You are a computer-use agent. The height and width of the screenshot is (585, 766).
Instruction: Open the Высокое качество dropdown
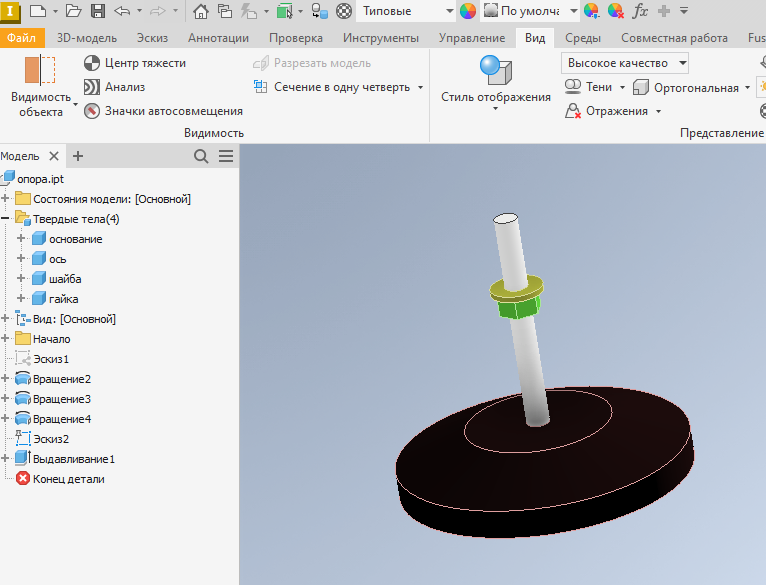click(x=625, y=63)
